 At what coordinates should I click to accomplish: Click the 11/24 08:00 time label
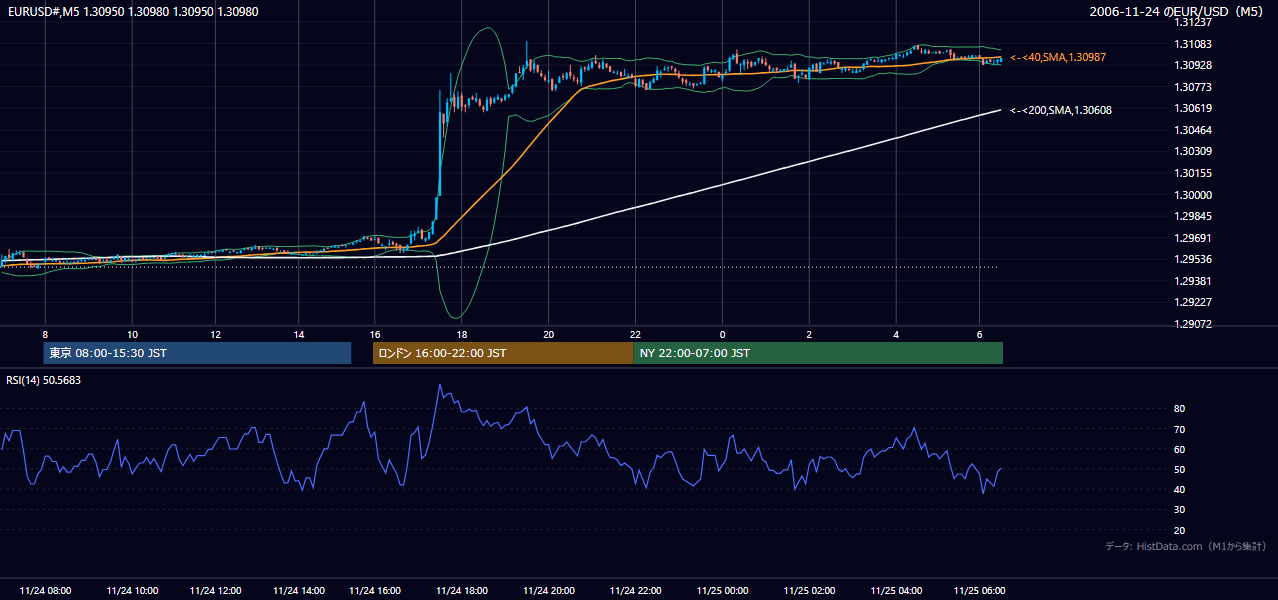coord(45,591)
